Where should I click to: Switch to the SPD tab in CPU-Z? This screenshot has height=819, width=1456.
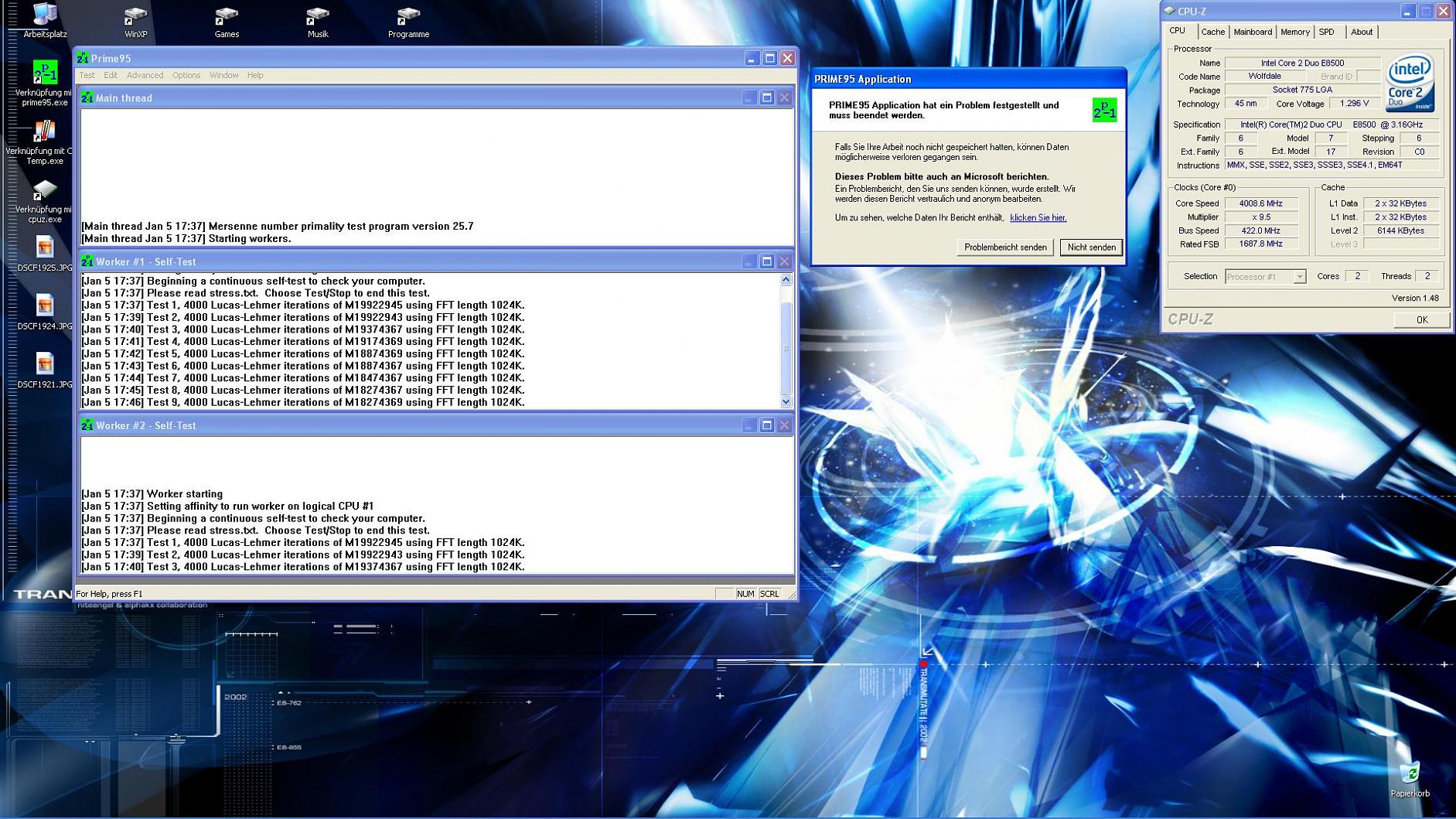(x=1327, y=32)
